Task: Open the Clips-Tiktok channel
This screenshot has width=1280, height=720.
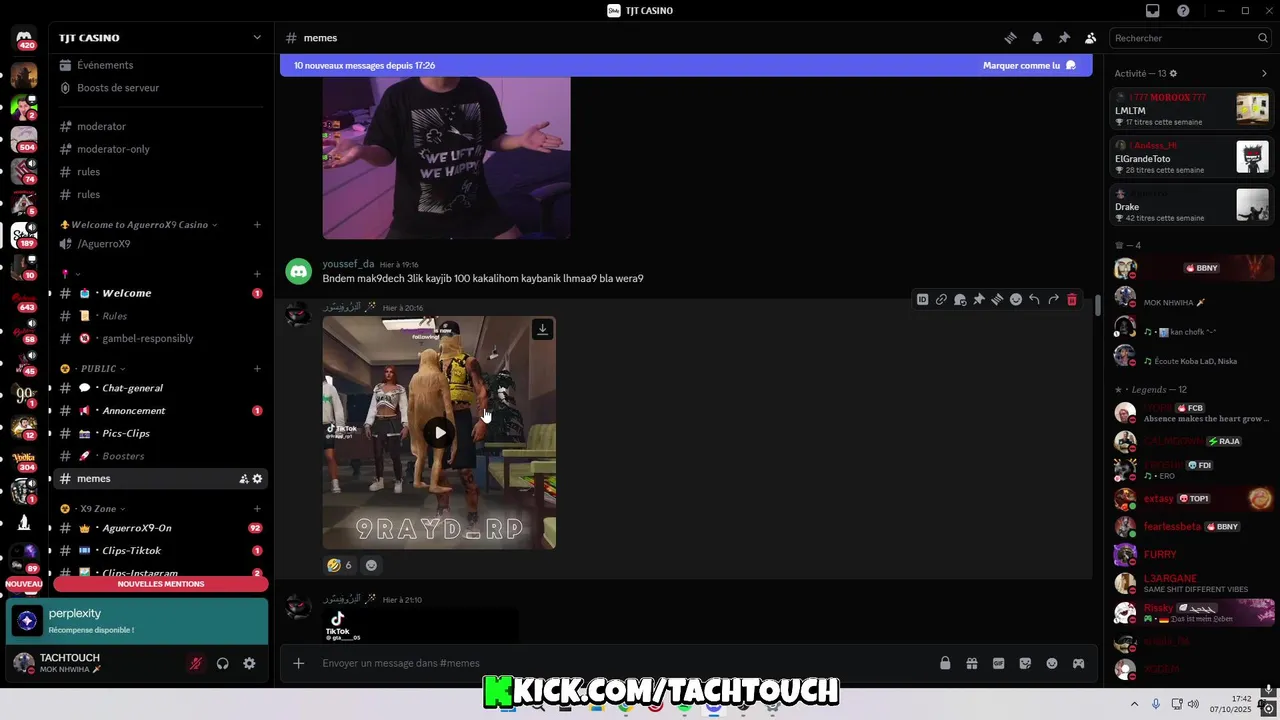Action: [x=160, y=551]
